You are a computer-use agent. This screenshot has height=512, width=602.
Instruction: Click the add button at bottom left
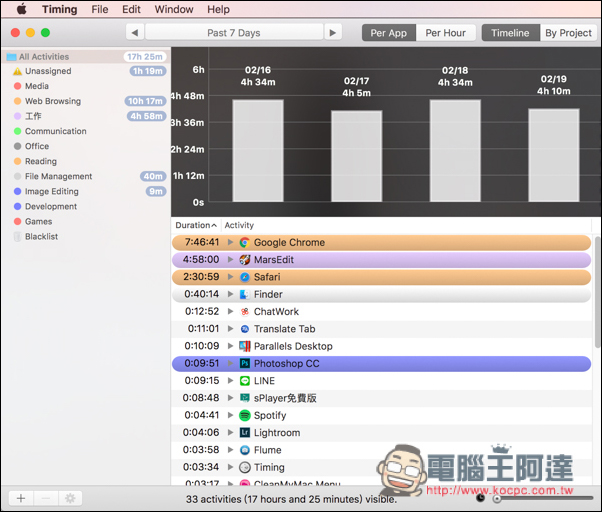click(x=21, y=498)
